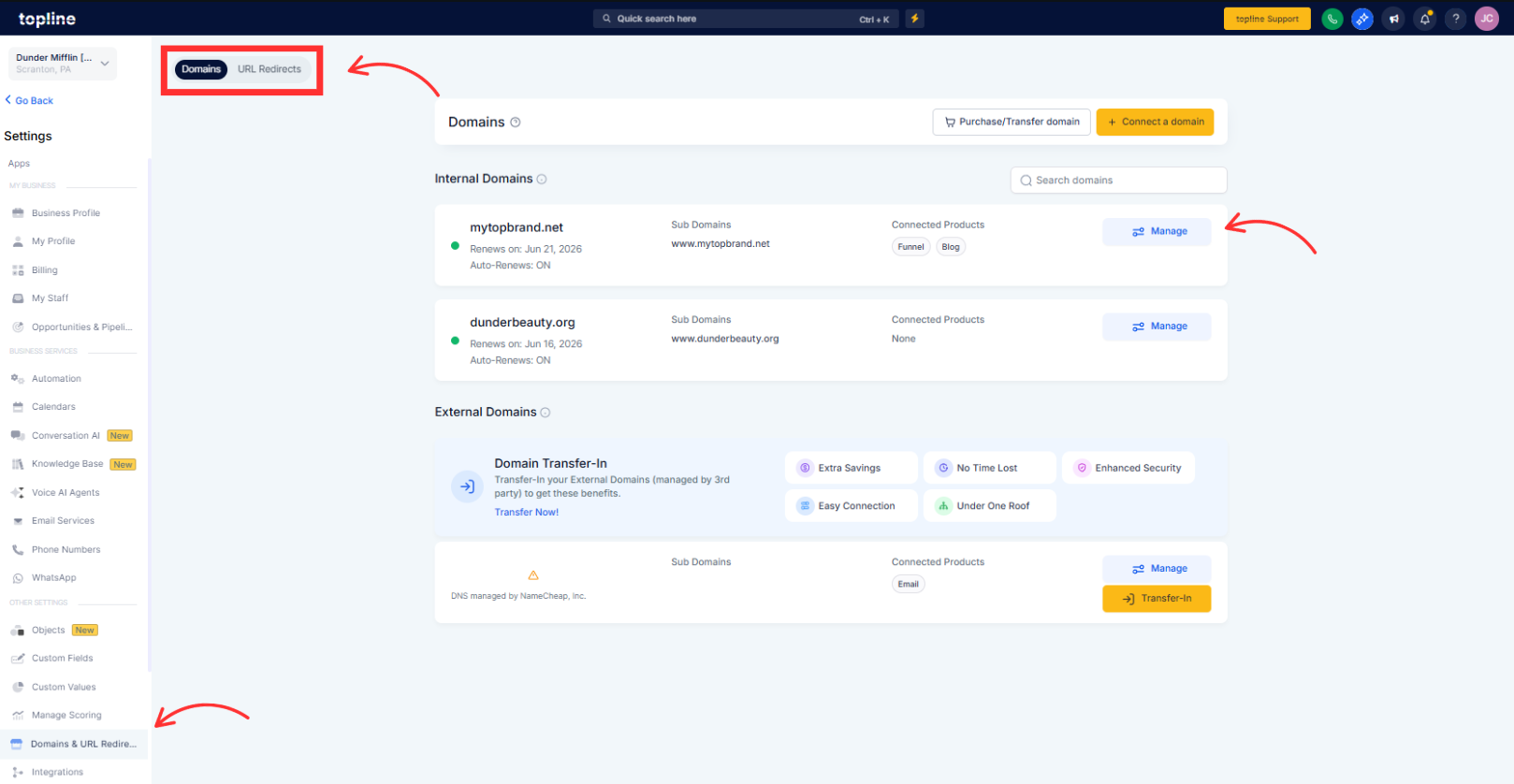Switch to the URL Redirects tab
Viewport: 1514px width, 784px height.
click(x=269, y=69)
